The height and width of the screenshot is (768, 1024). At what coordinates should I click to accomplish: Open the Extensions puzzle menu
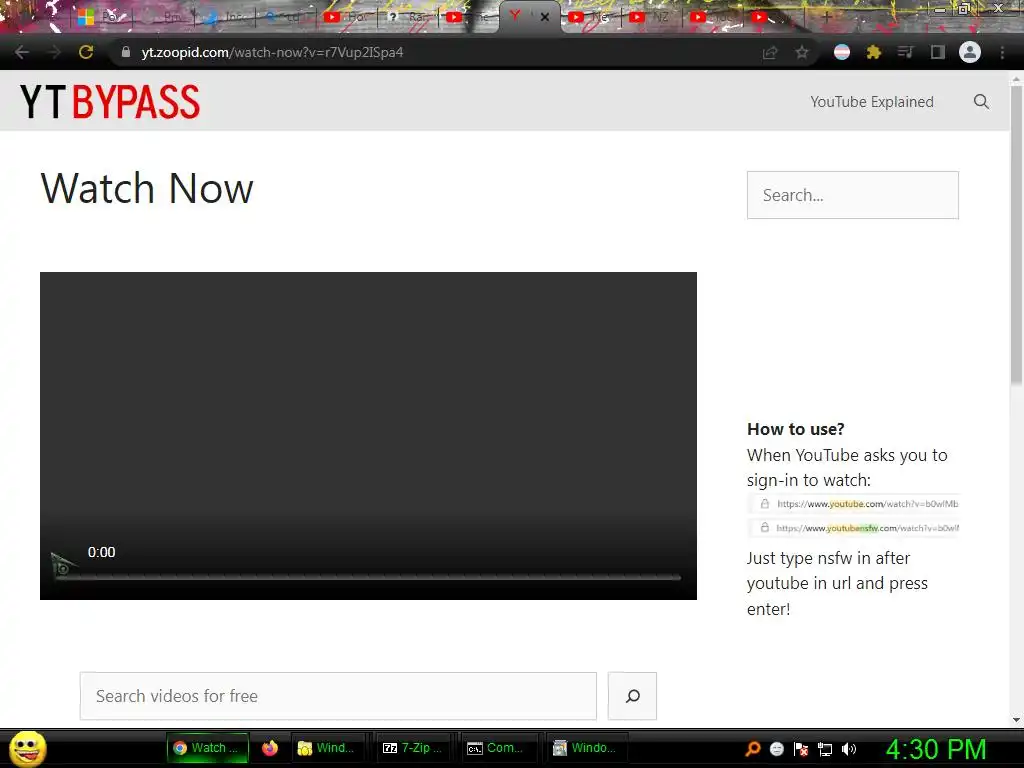[x=874, y=52]
